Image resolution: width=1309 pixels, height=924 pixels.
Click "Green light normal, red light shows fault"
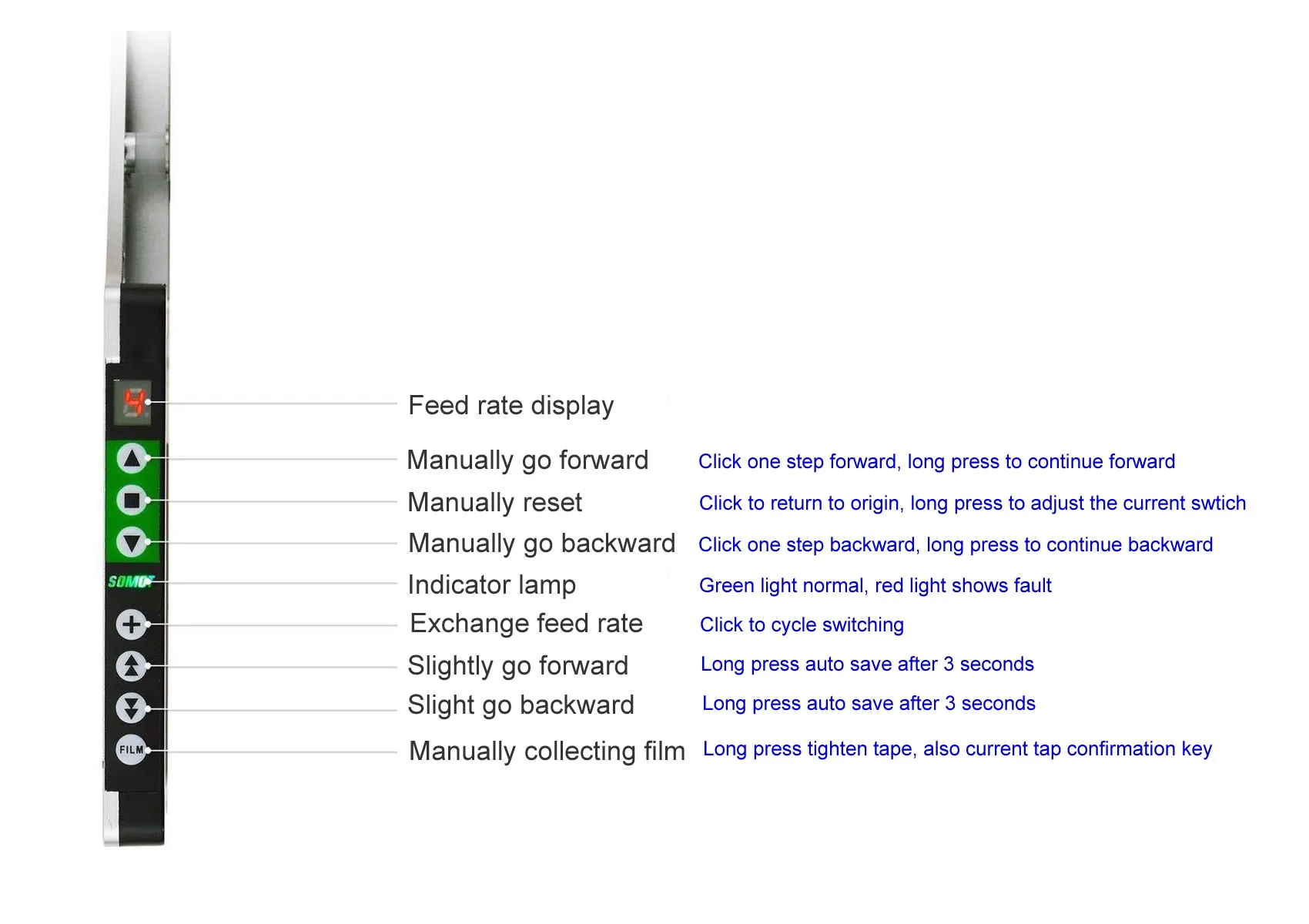pyautogui.click(x=875, y=585)
